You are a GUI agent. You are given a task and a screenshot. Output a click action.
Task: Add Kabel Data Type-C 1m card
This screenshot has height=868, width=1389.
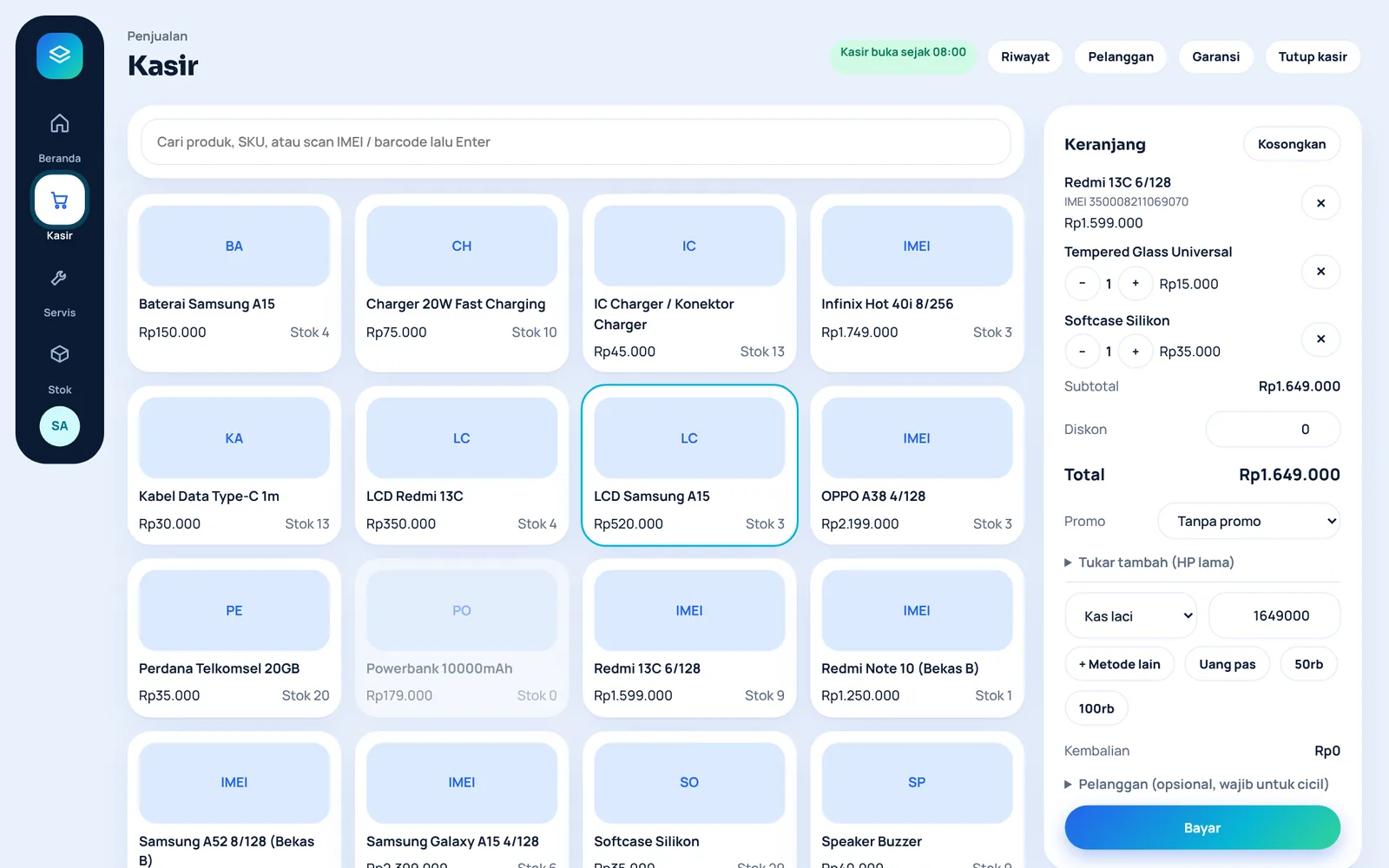[234, 465]
